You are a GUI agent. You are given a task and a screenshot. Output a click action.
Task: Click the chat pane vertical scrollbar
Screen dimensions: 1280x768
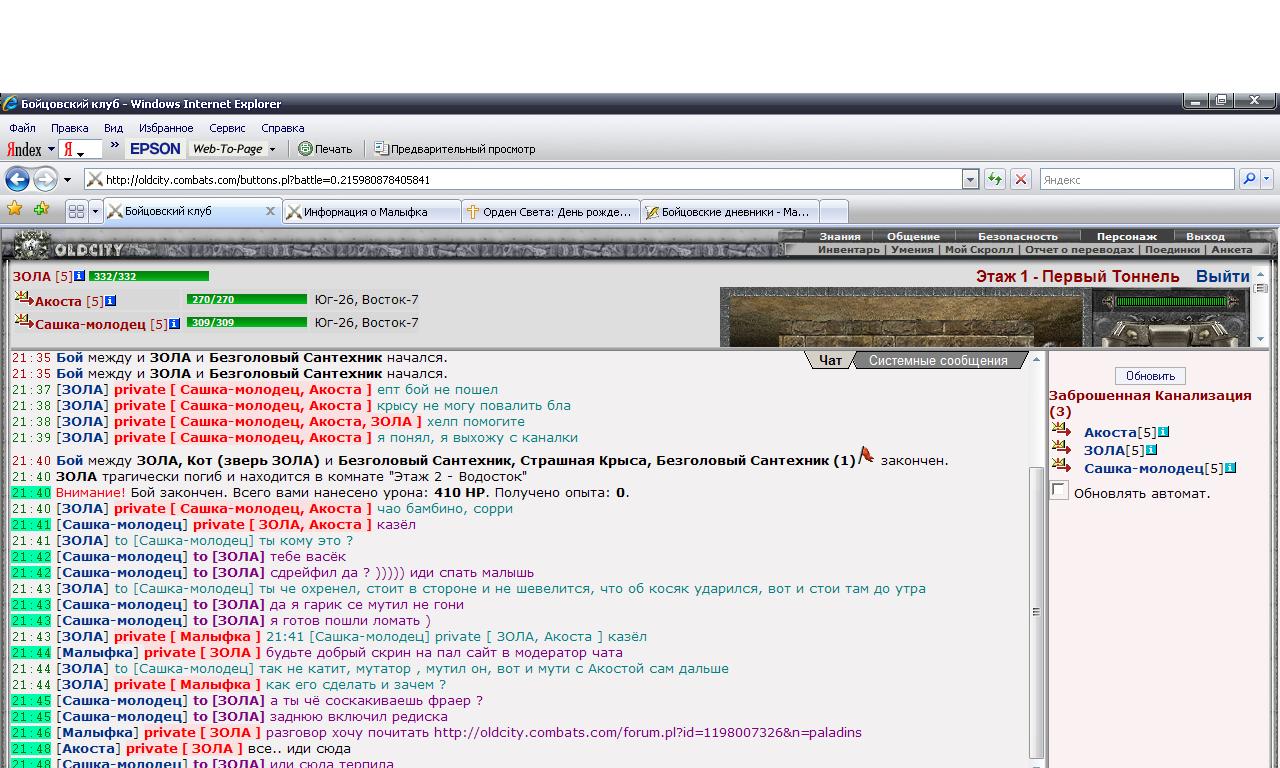click(1036, 559)
